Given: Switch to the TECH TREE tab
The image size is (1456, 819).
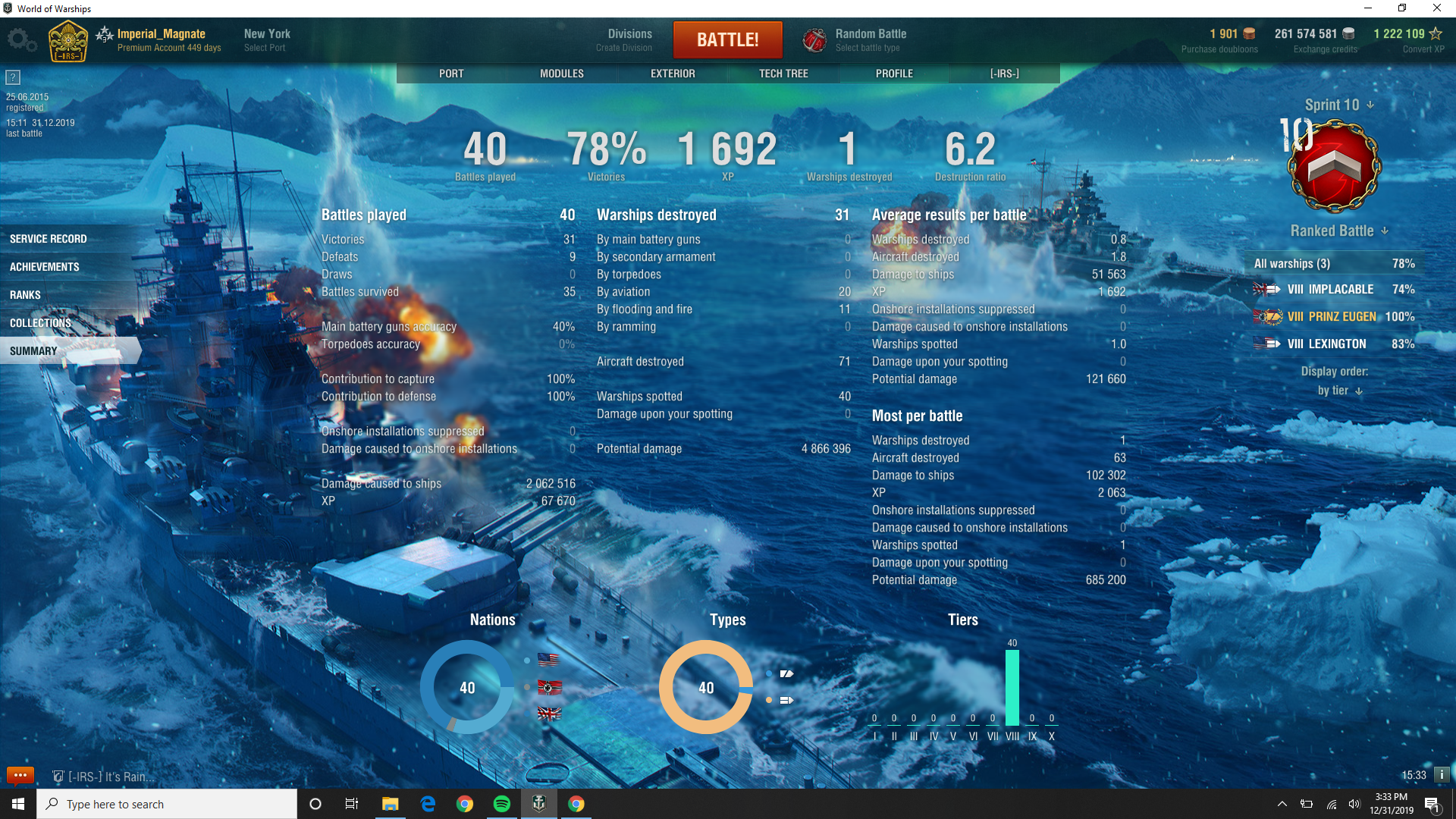Looking at the screenshot, I should click(x=783, y=74).
